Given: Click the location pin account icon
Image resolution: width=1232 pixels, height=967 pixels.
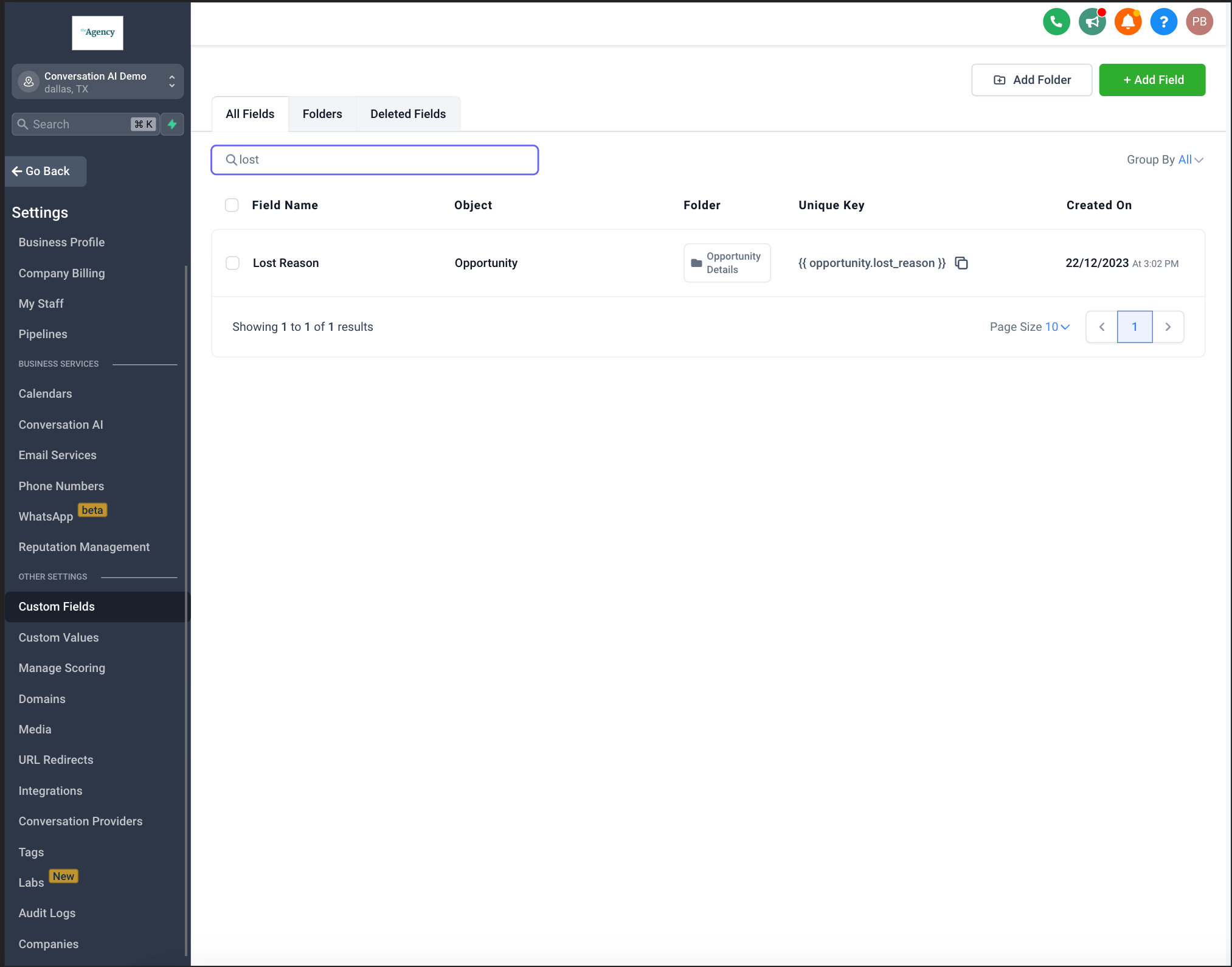Looking at the screenshot, I should [x=29, y=81].
